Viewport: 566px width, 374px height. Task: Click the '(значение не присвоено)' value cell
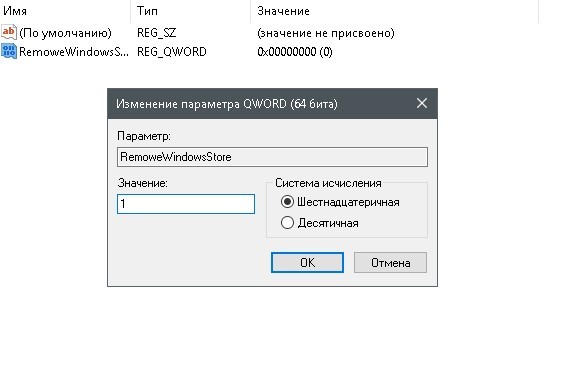pyautogui.click(x=326, y=33)
